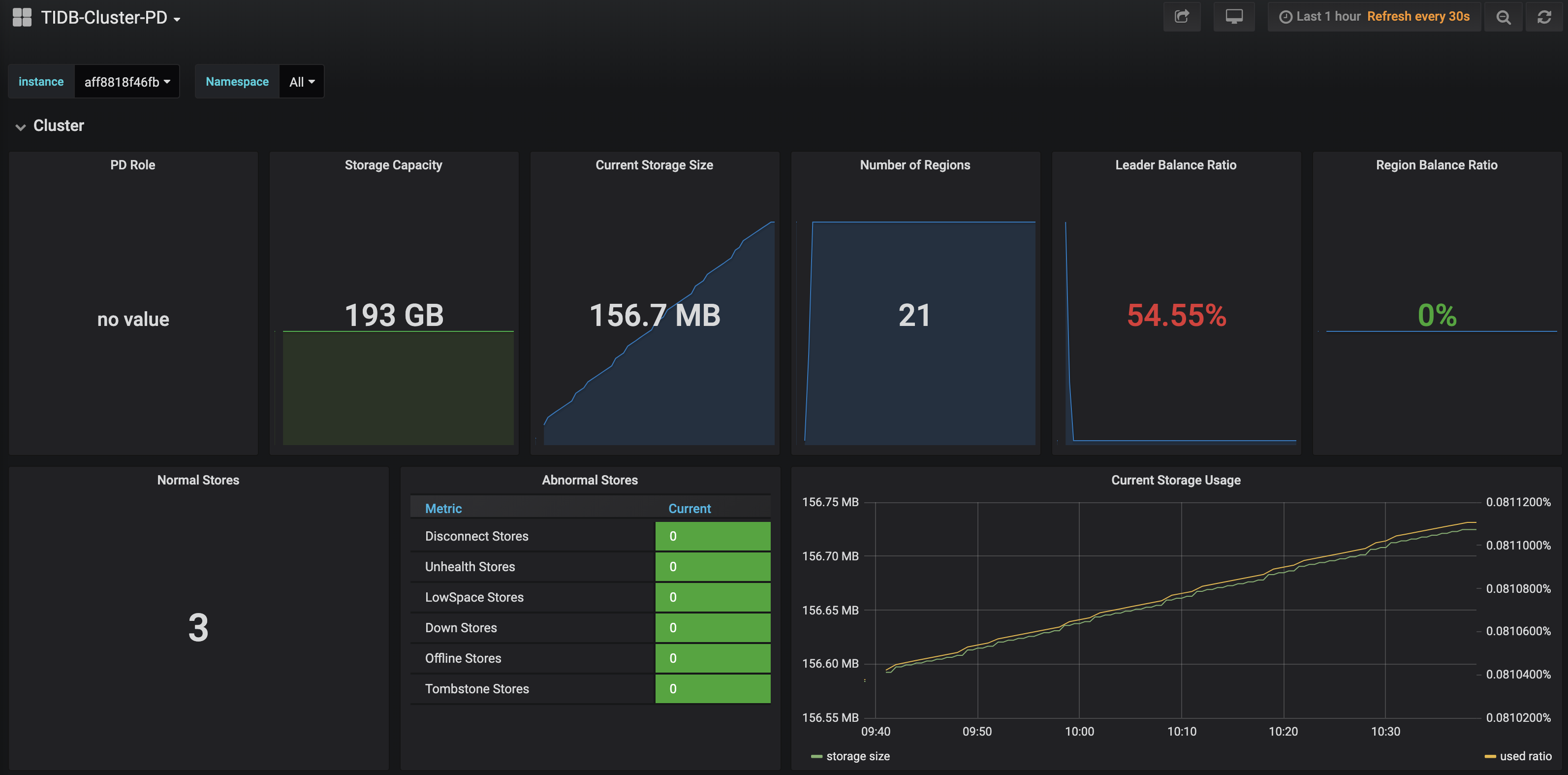Click the refresh dashboard icon
1568x775 pixels.
pyautogui.click(x=1545, y=16)
